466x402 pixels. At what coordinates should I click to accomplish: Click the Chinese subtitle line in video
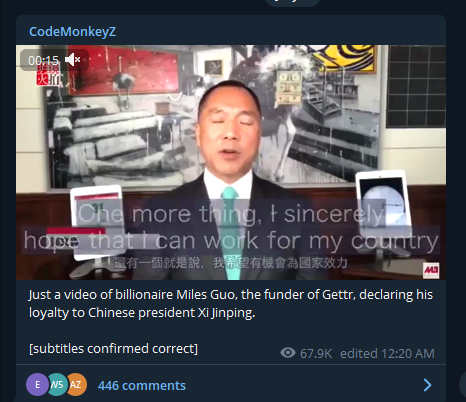(x=231, y=263)
